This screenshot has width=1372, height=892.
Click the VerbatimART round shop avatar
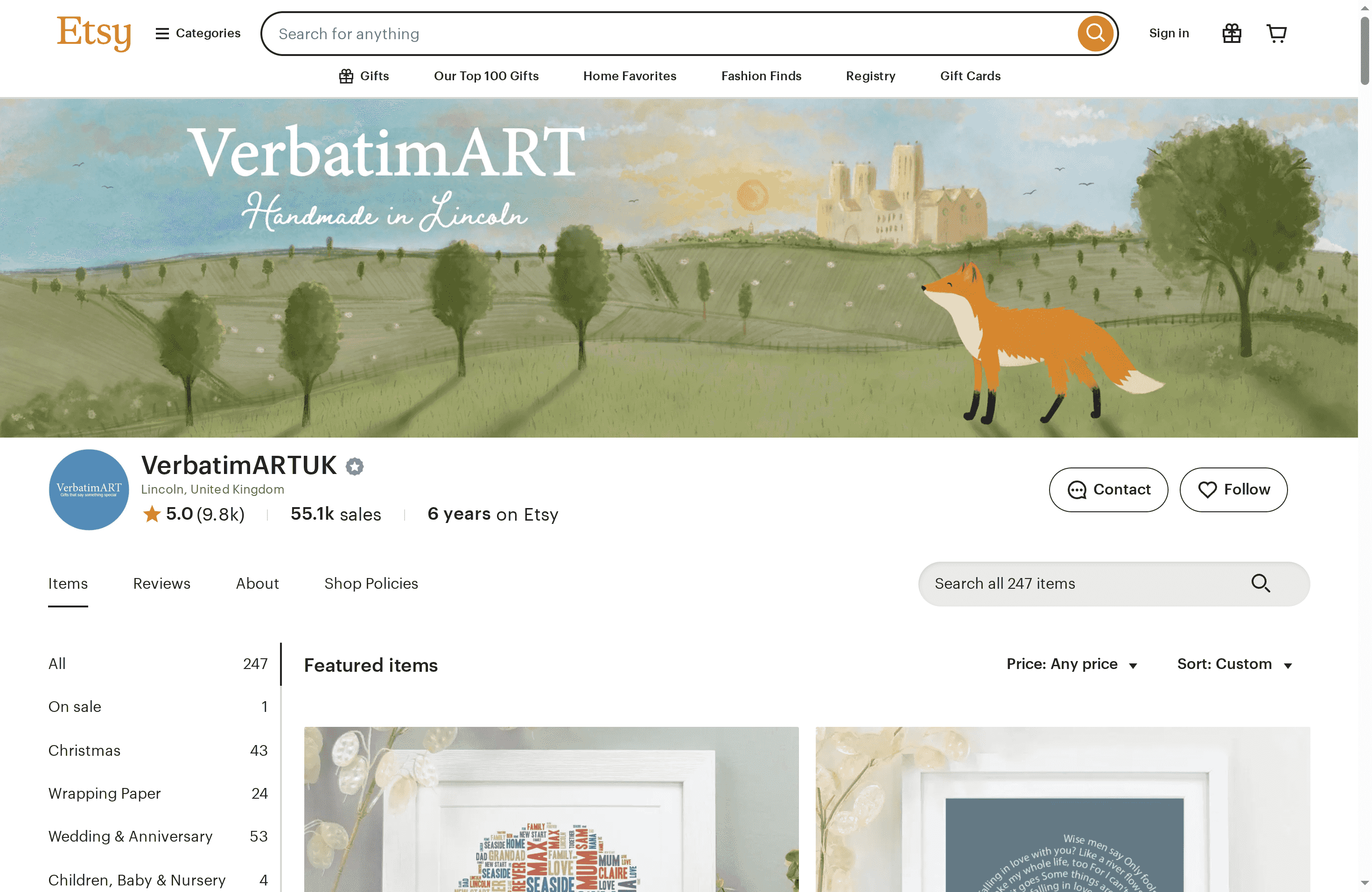tap(89, 490)
